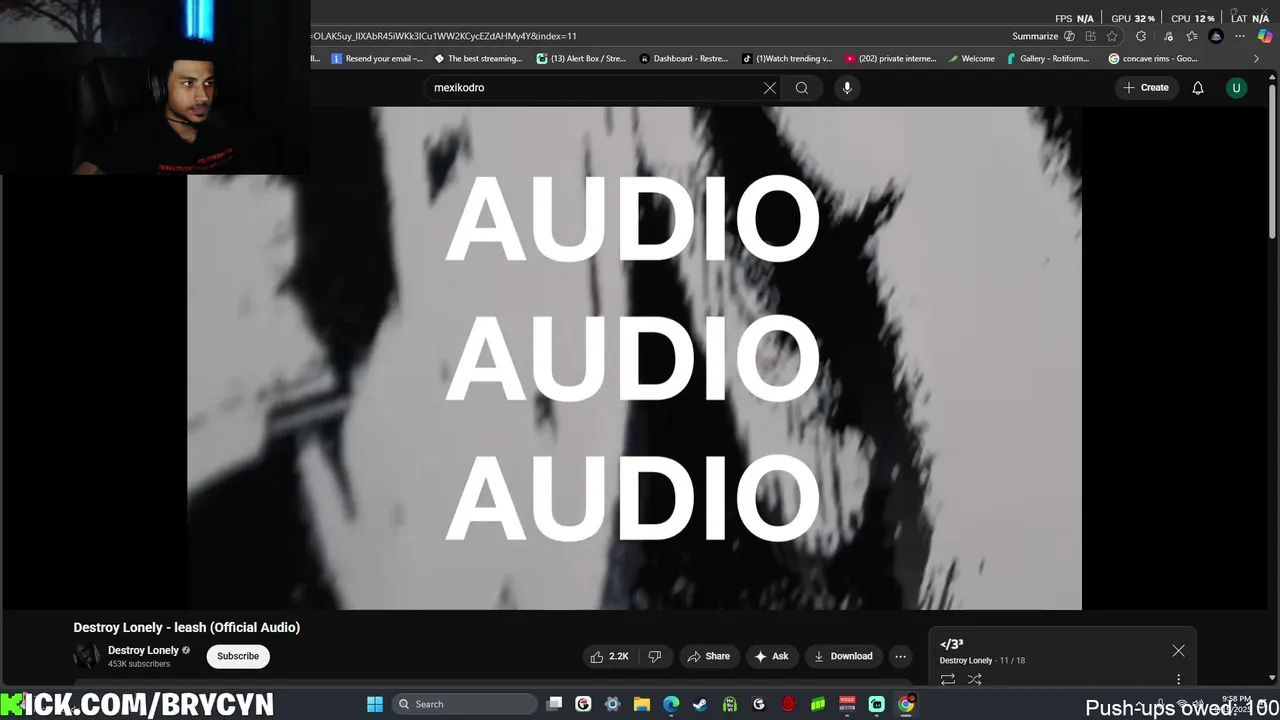Subscribe to Destroy Lonely channel
Screen dimensions: 1280x720
point(238,656)
